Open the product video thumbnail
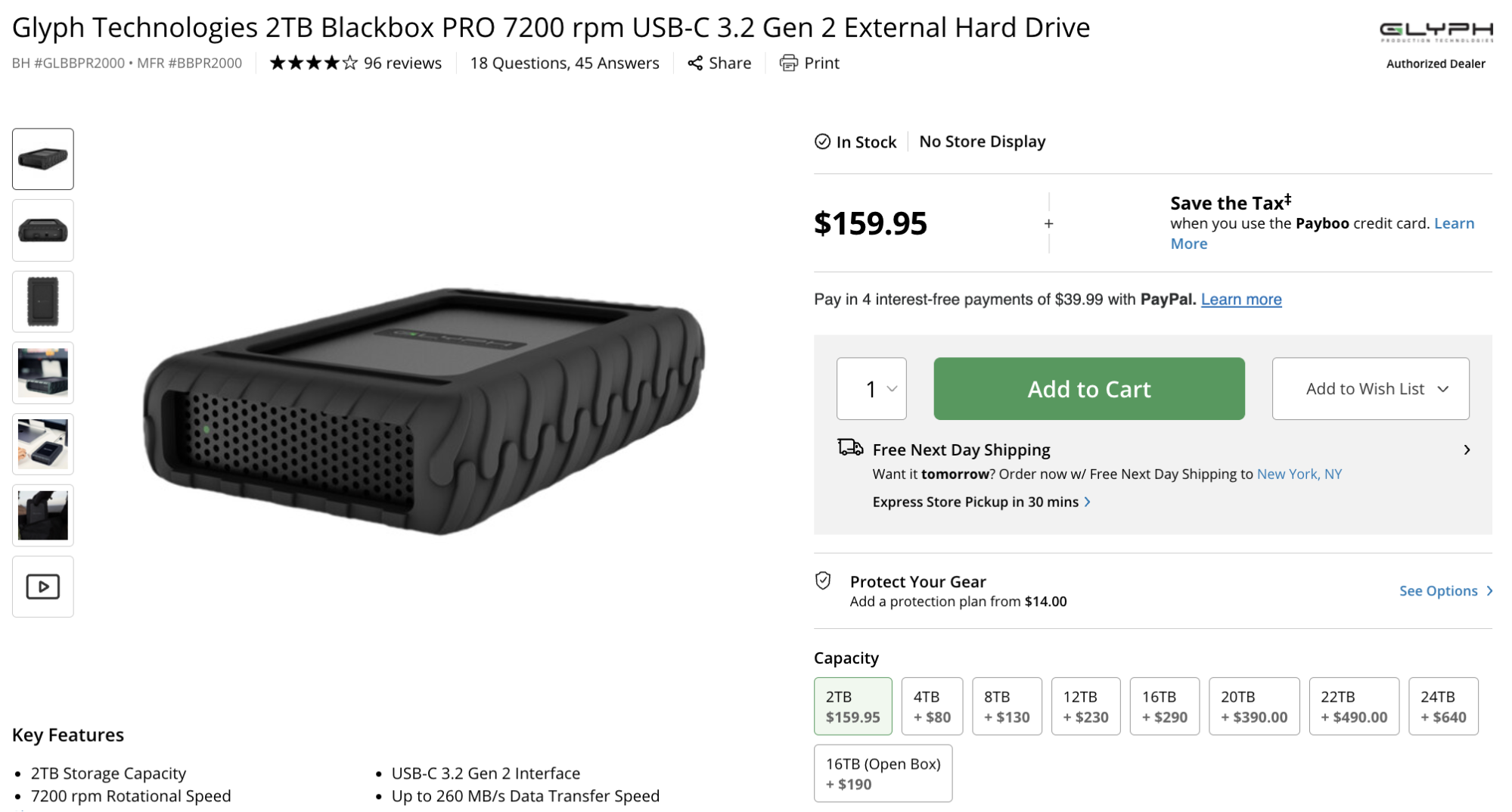 pos(43,586)
